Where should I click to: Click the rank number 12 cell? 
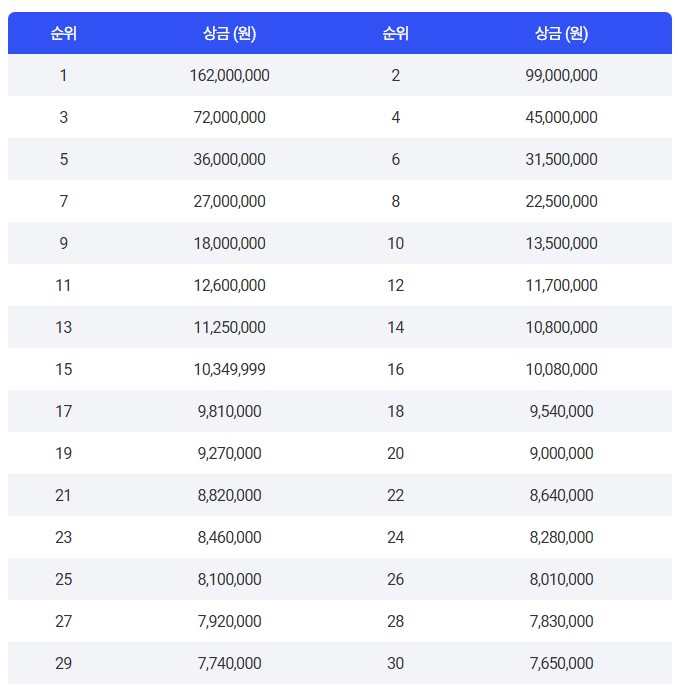pos(395,285)
